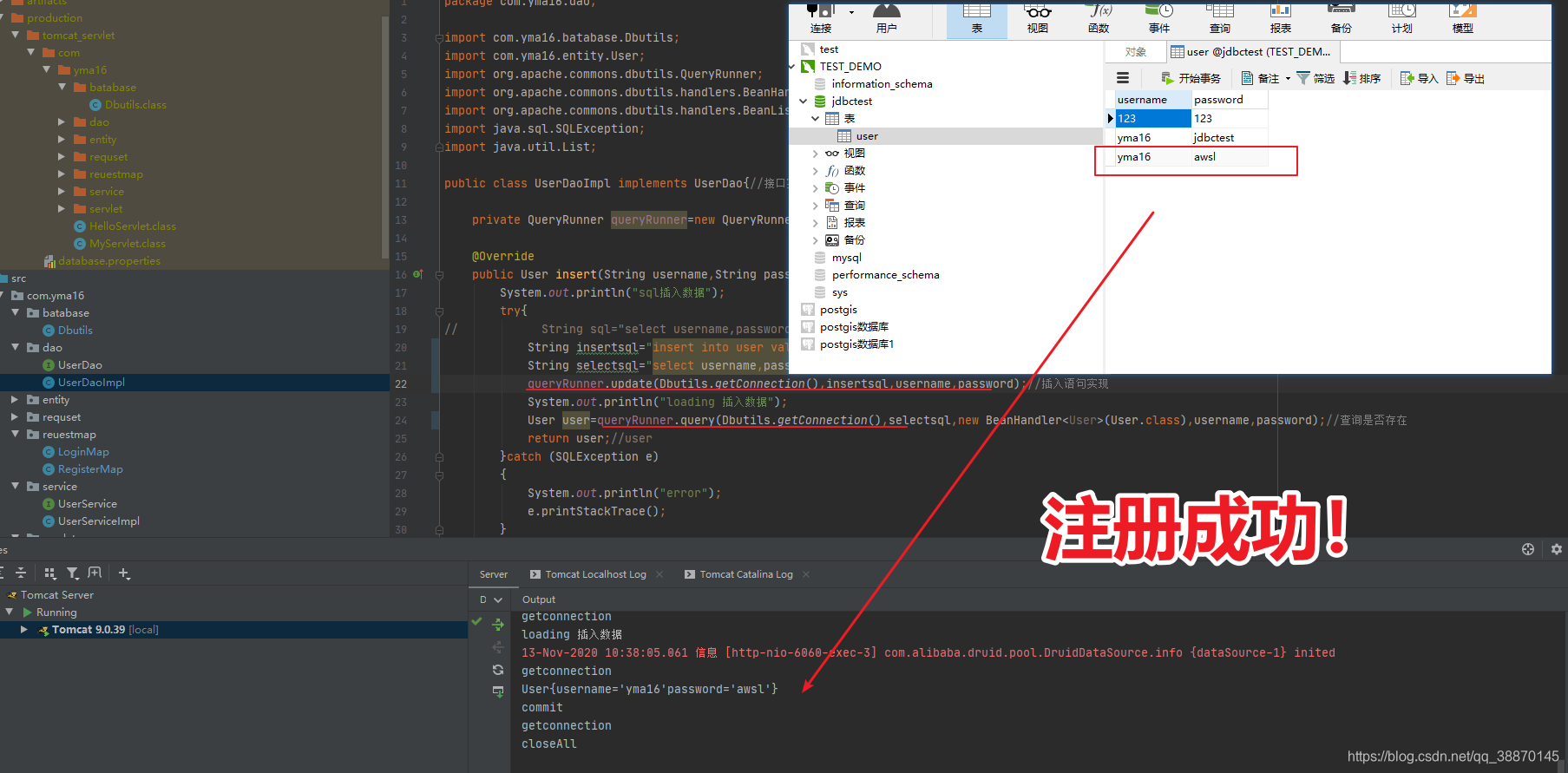Open the 连接 connection tool in Navicat
The height and width of the screenshot is (773, 1568).
820,17
